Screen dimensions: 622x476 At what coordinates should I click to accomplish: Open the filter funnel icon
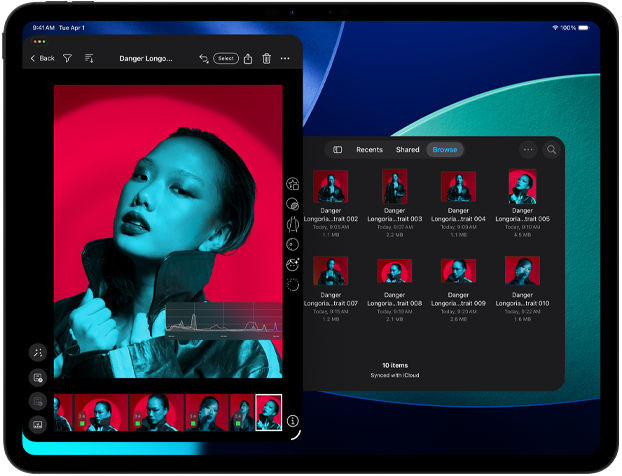point(68,59)
